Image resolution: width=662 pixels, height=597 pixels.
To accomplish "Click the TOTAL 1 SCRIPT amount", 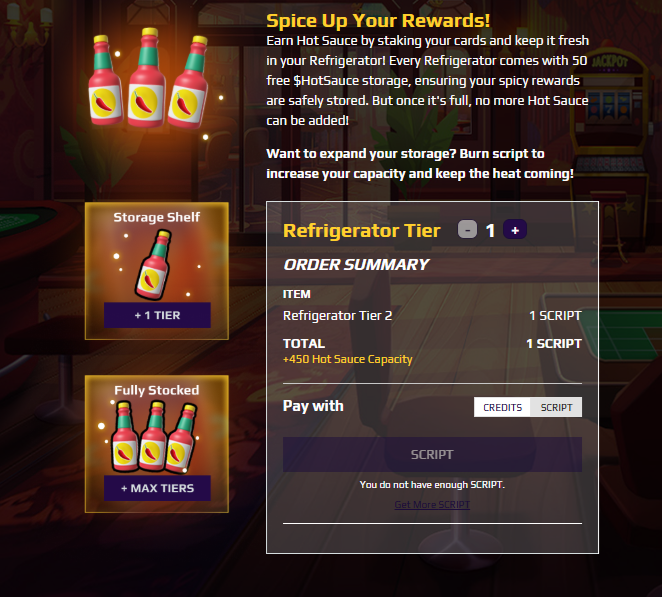I will [554, 344].
